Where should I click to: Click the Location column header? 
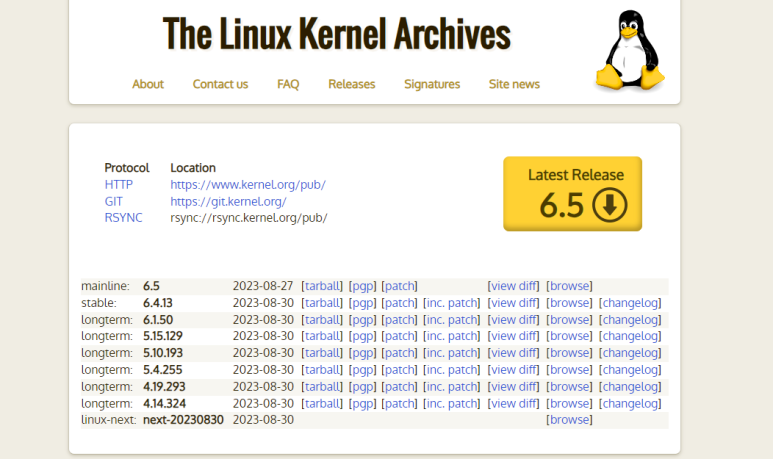(x=193, y=168)
